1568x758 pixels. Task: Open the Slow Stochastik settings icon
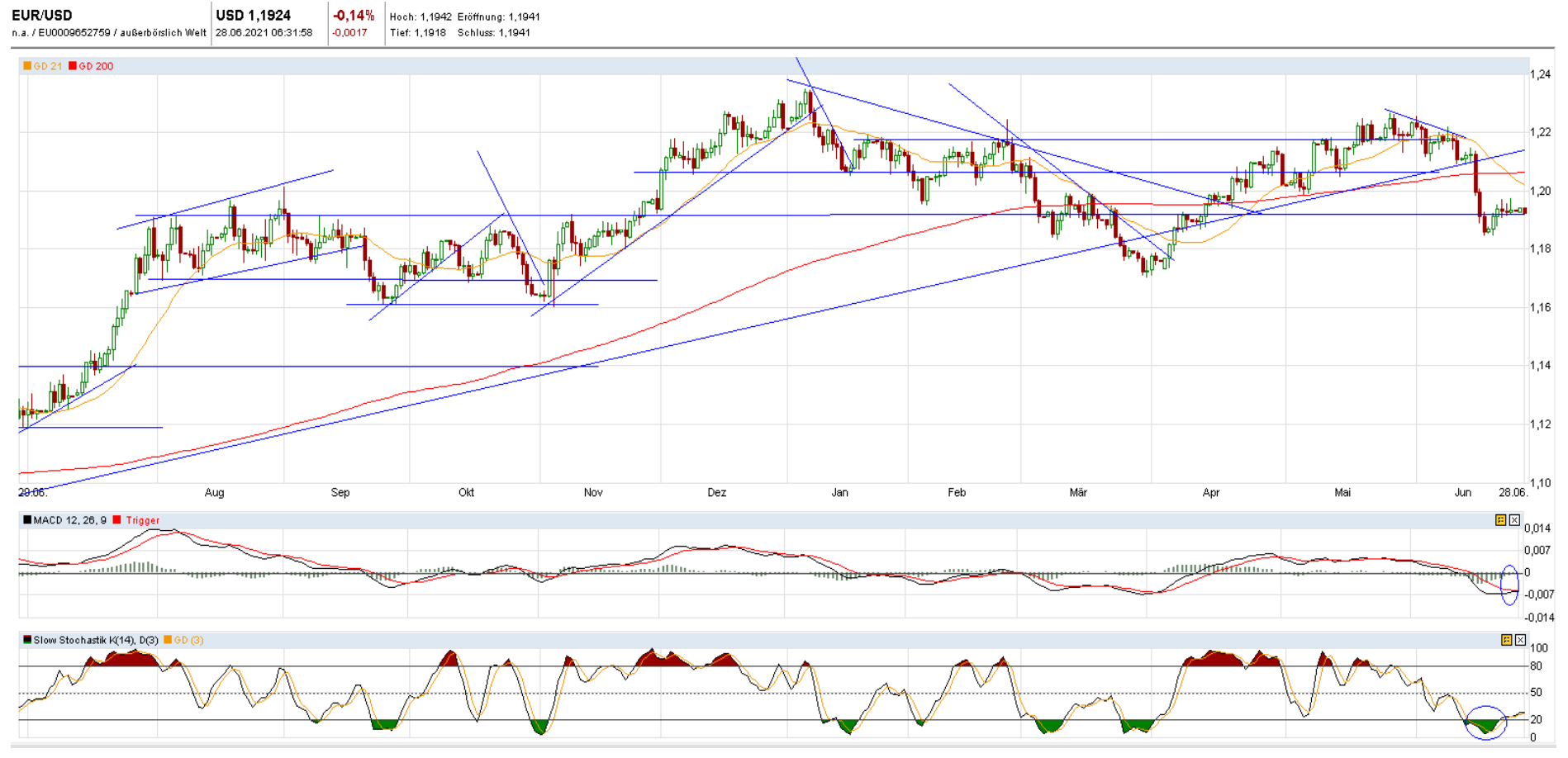pos(1506,640)
